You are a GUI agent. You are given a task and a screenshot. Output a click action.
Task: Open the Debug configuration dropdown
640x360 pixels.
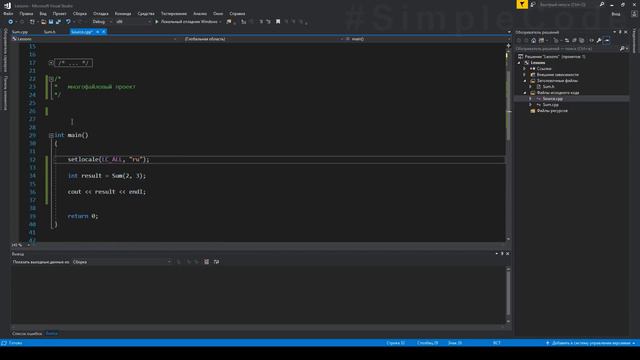coord(102,22)
